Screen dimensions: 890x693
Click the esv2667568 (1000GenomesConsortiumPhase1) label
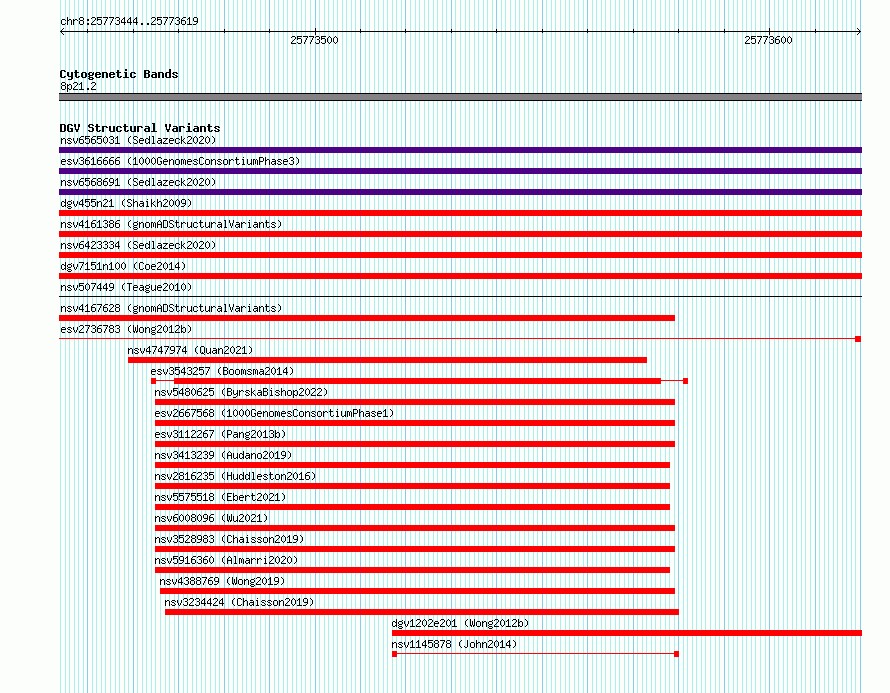pyautogui.click(x=274, y=413)
